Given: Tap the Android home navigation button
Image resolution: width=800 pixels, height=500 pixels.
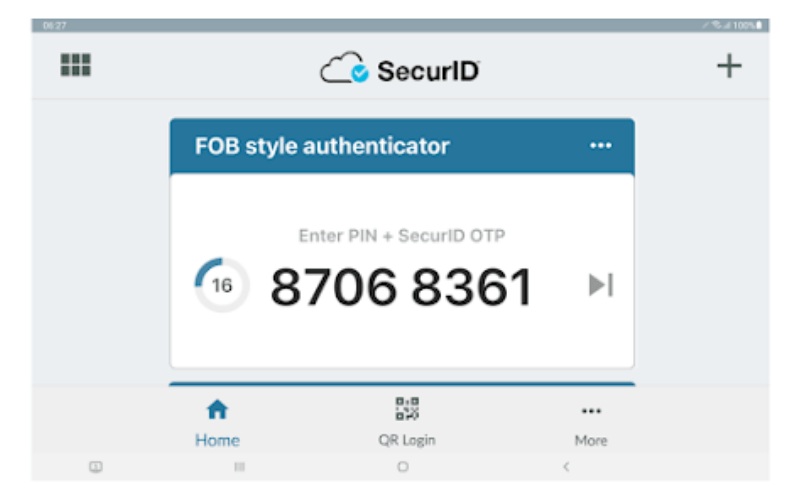Looking at the screenshot, I should tap(403, 466).
